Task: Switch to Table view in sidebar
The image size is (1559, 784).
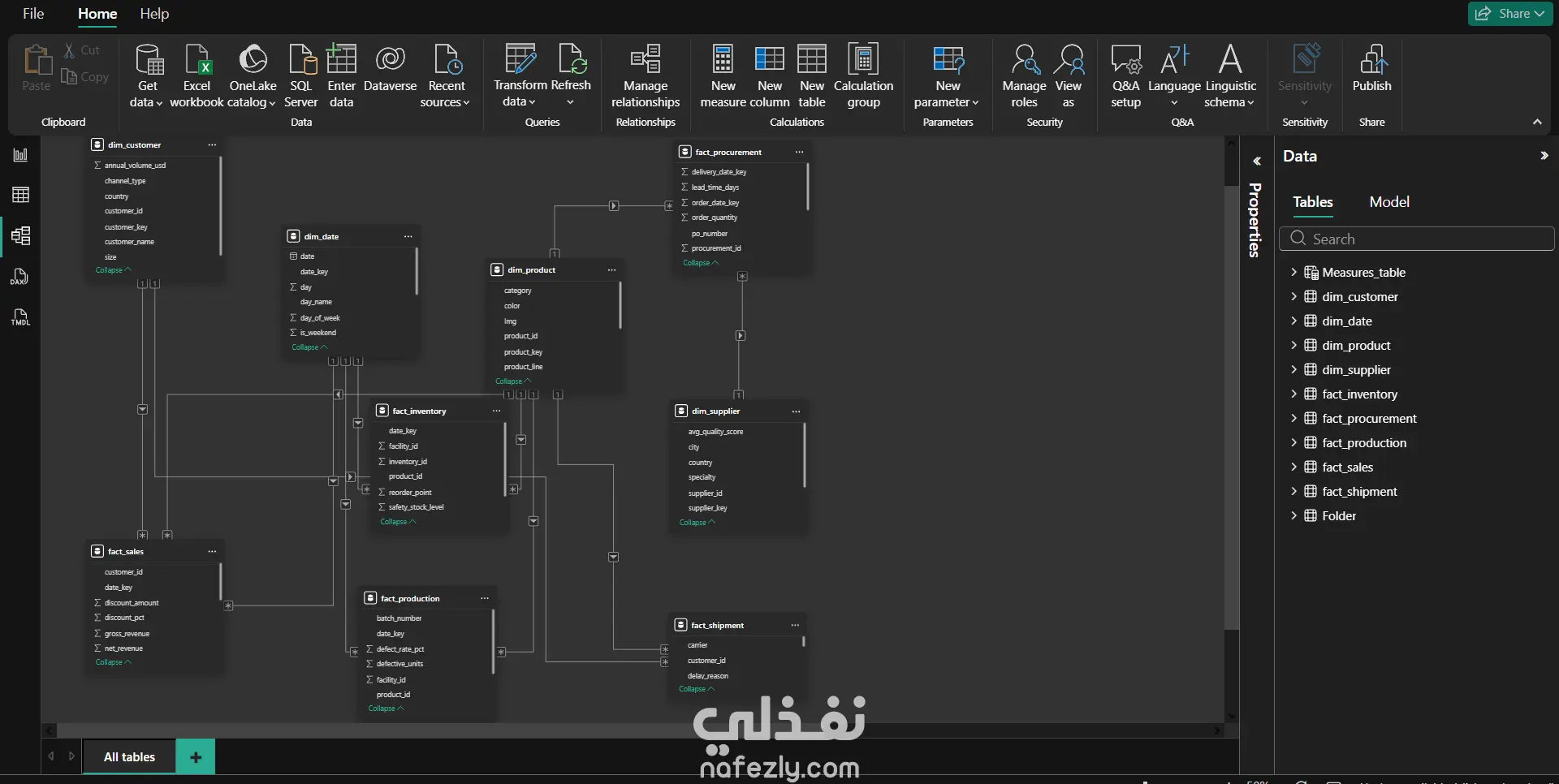Action: (20, 195)
